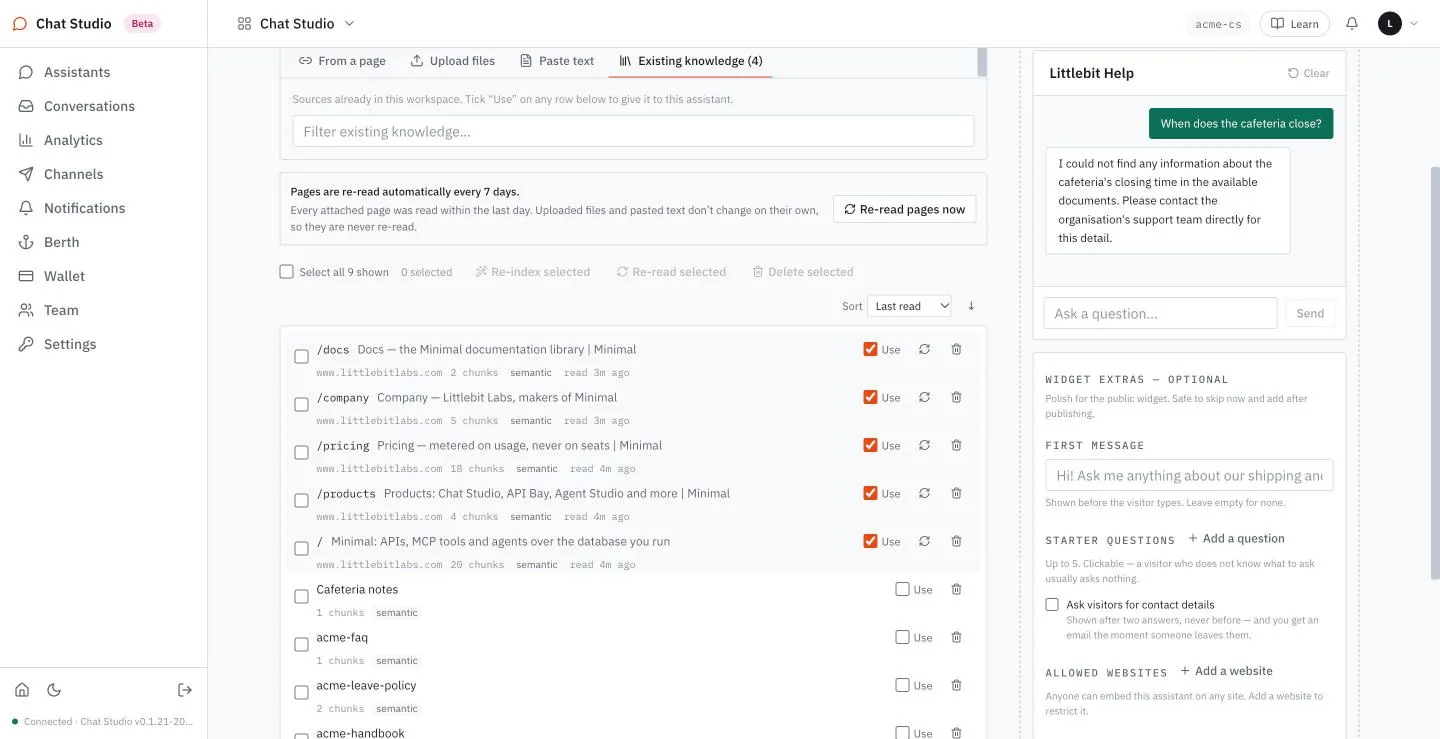Check Ask visitors for contact details
Screen dimensions: 1440x739
click(1052, 604)
